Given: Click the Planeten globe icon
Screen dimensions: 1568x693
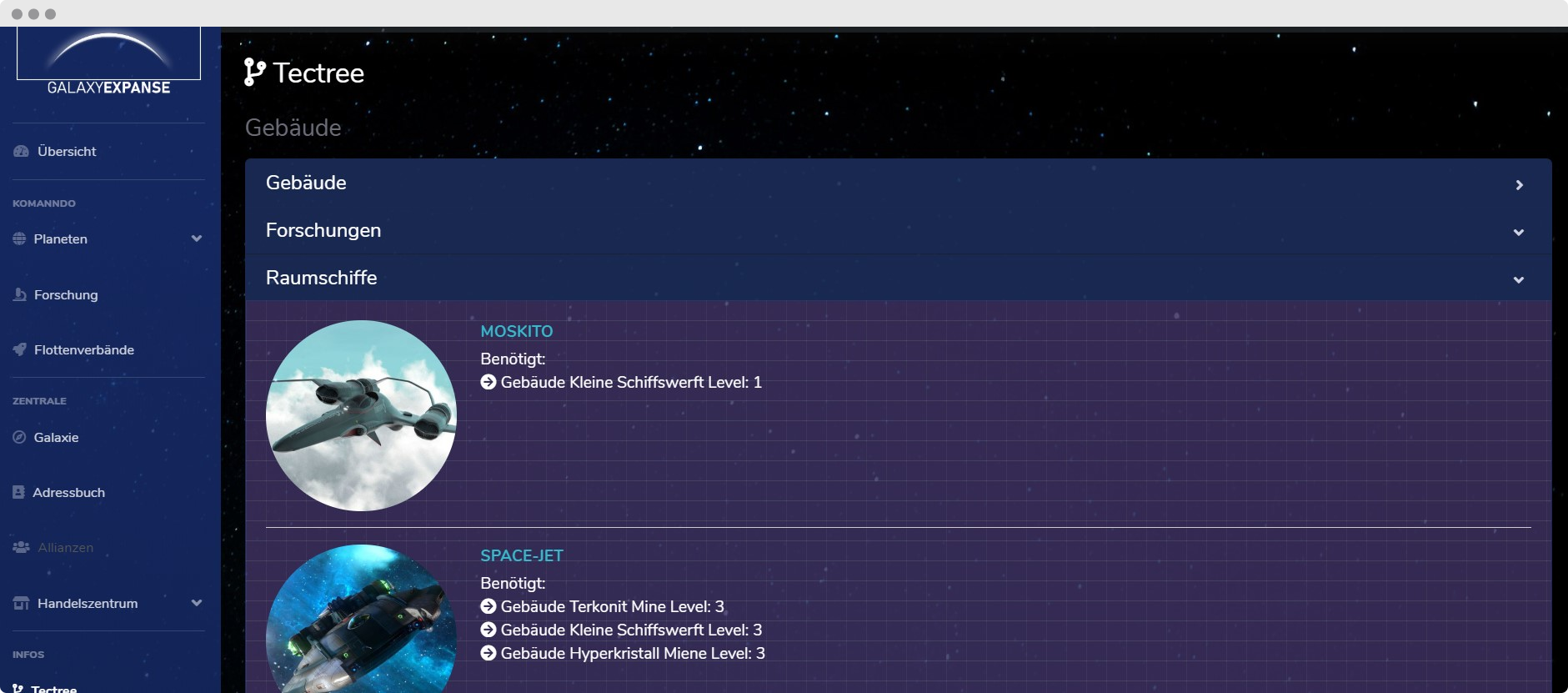Looking at the screenshot, I should point(19,239).
